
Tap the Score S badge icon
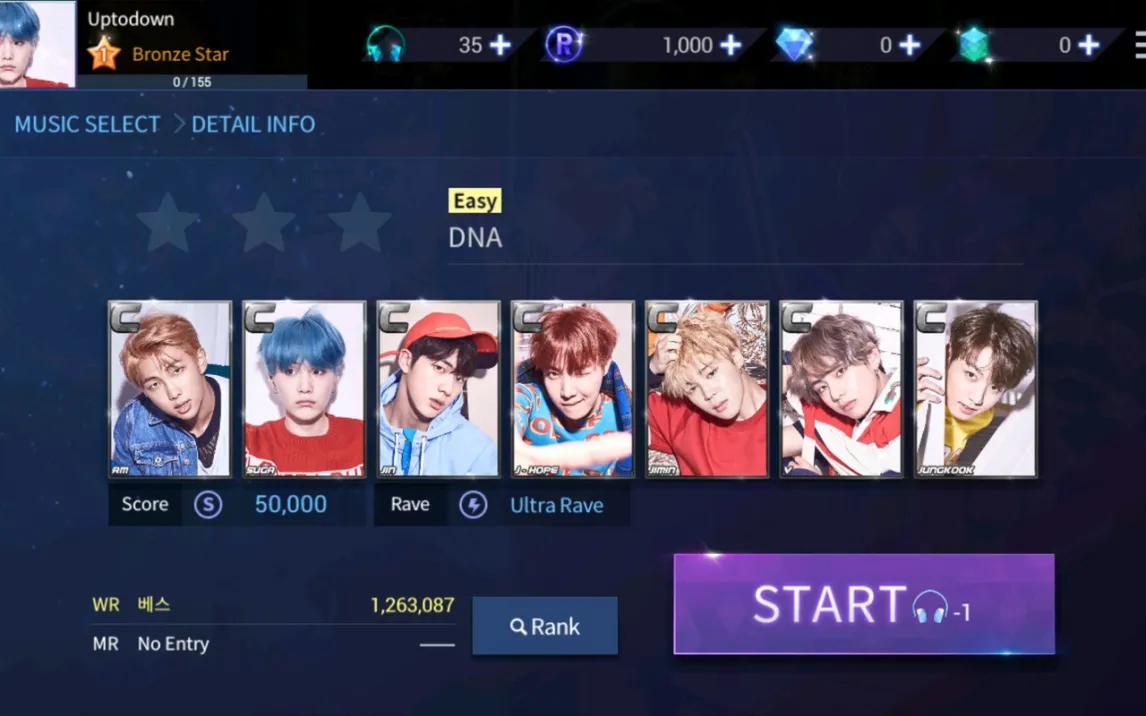point(208,505)
